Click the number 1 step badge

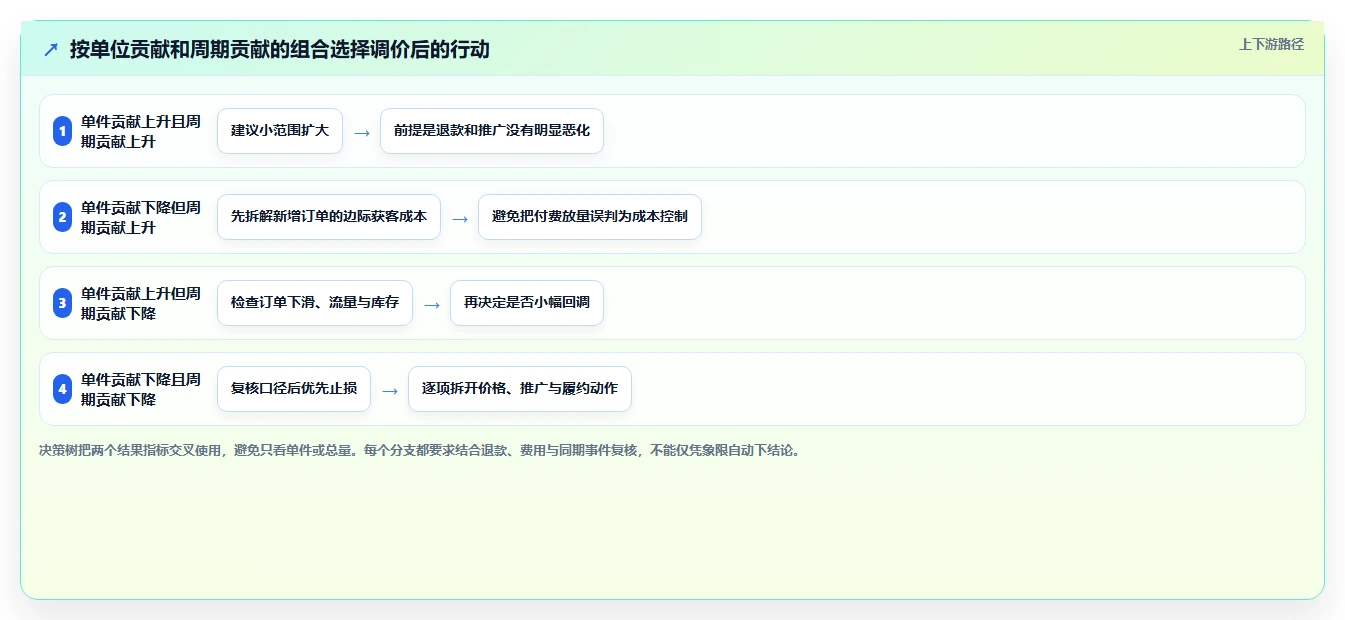[62, 131]
